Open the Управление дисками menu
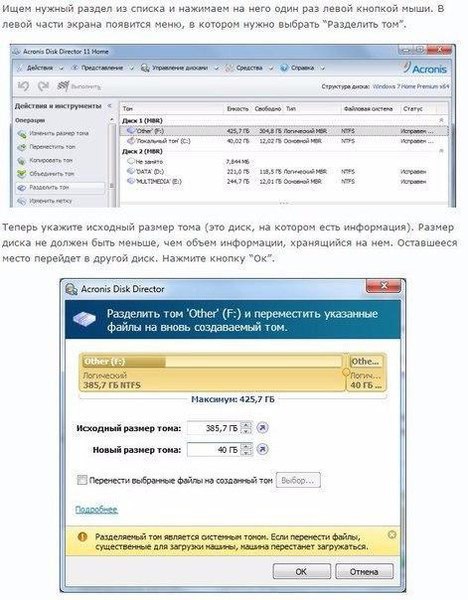 click(x=179, y=68)
